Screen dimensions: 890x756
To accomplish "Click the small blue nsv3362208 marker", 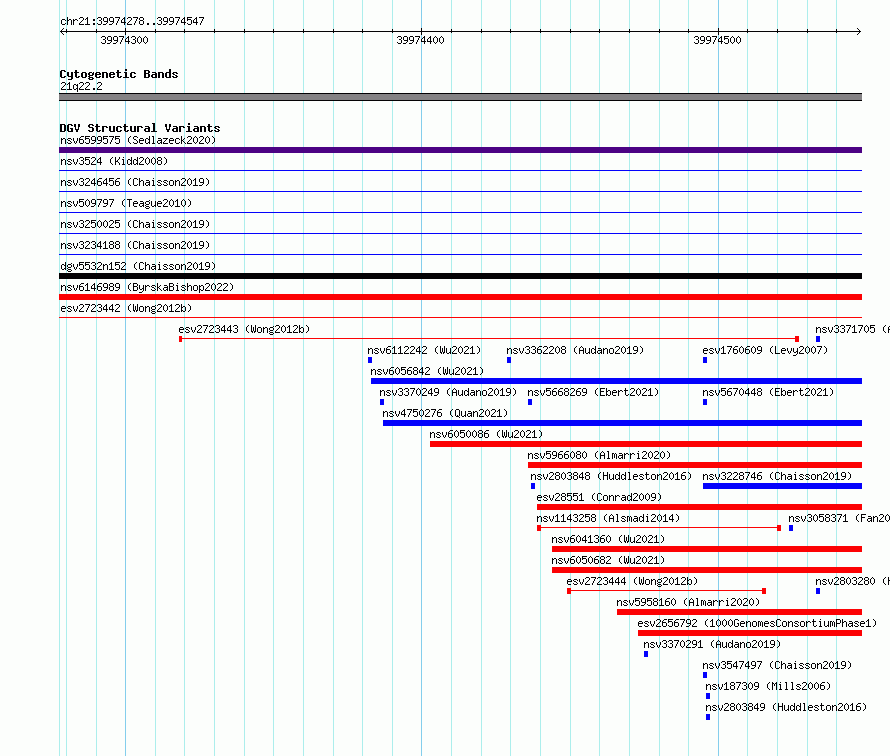I will [x=509, y=360].
